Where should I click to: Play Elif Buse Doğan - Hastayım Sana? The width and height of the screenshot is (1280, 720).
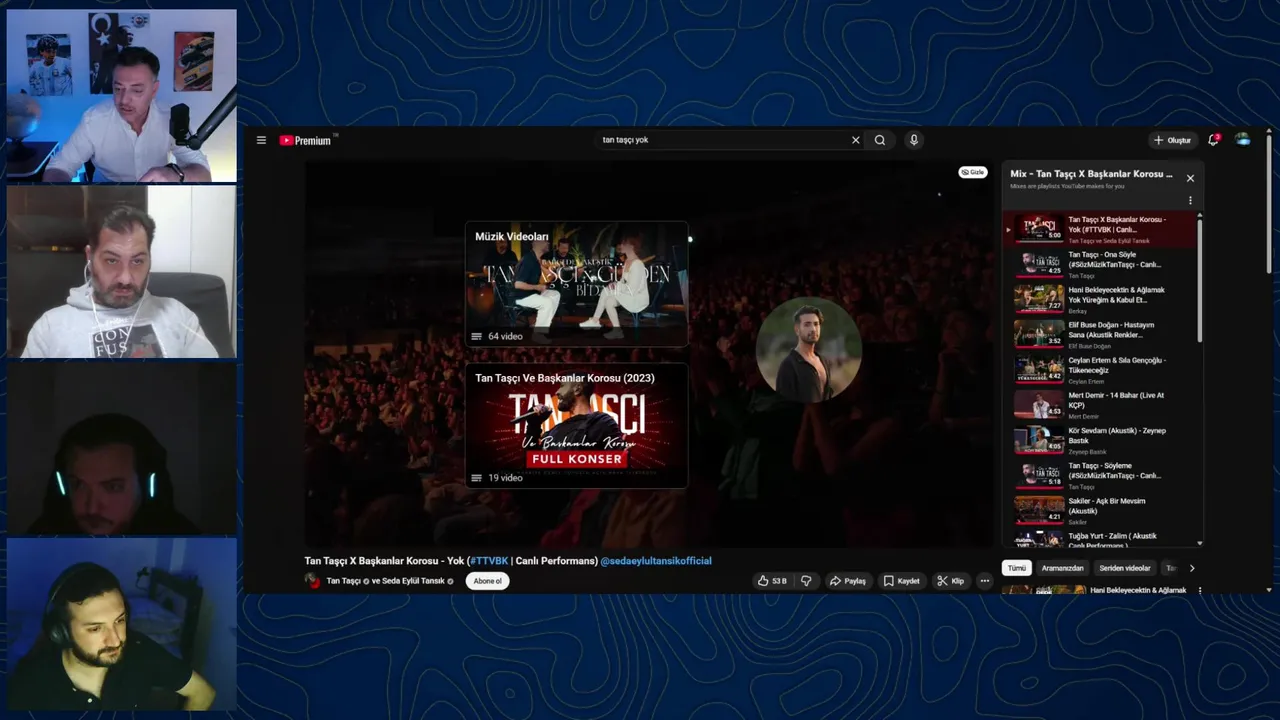[x=1101, y=335]
